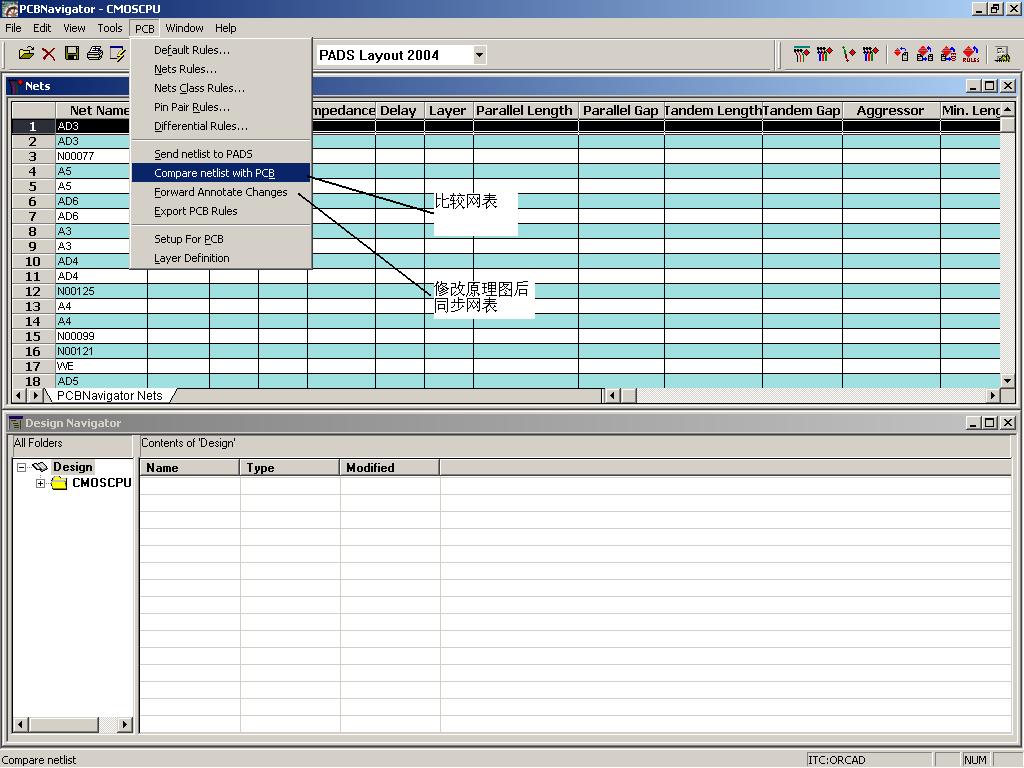This screenshot has height=768, width=1024.
Task: Select Layer Definition menu entry
Action: point(221,258)
